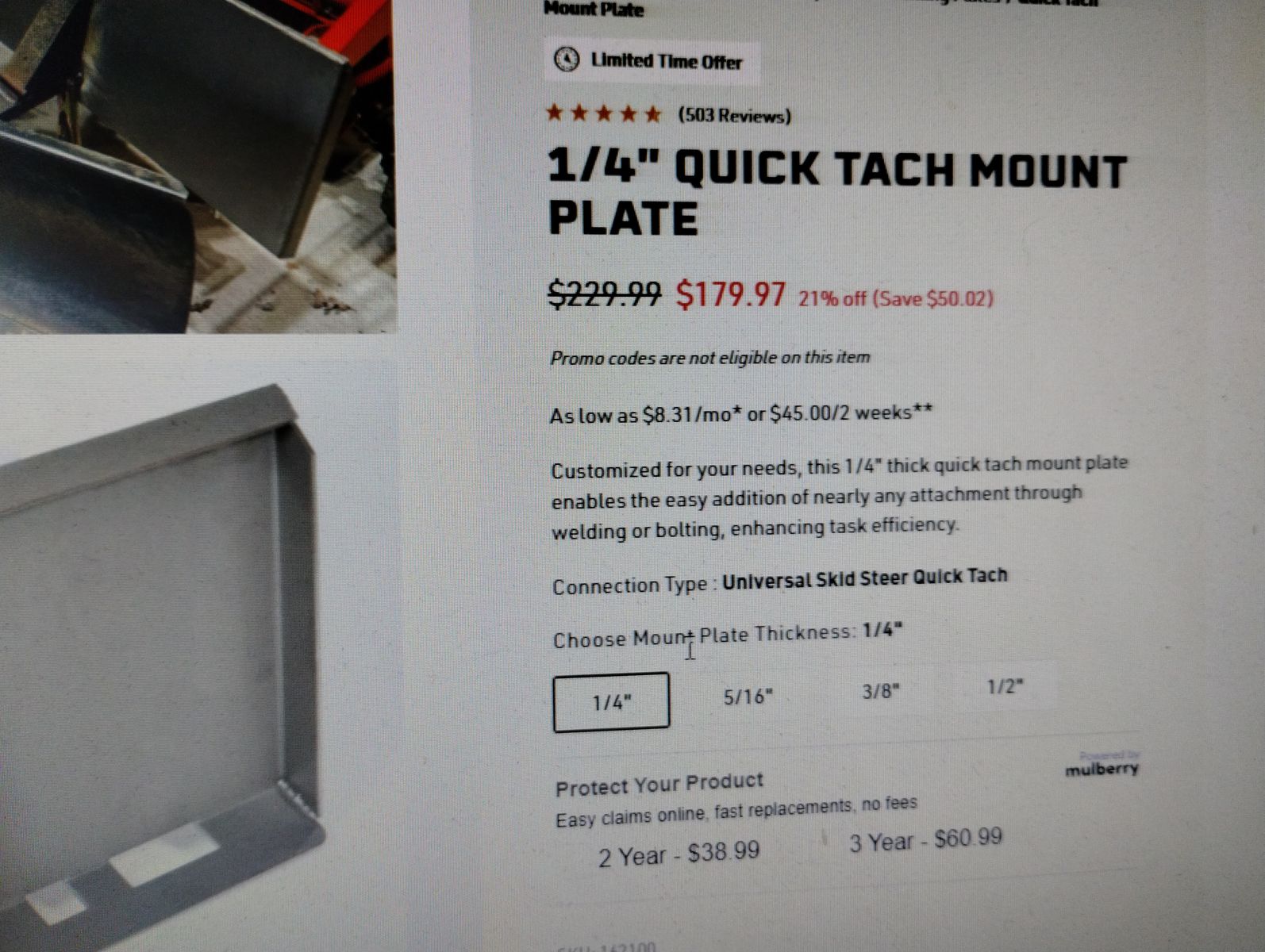
Task: Click the mulberry logo
Action: click(x=1102, y=769)
